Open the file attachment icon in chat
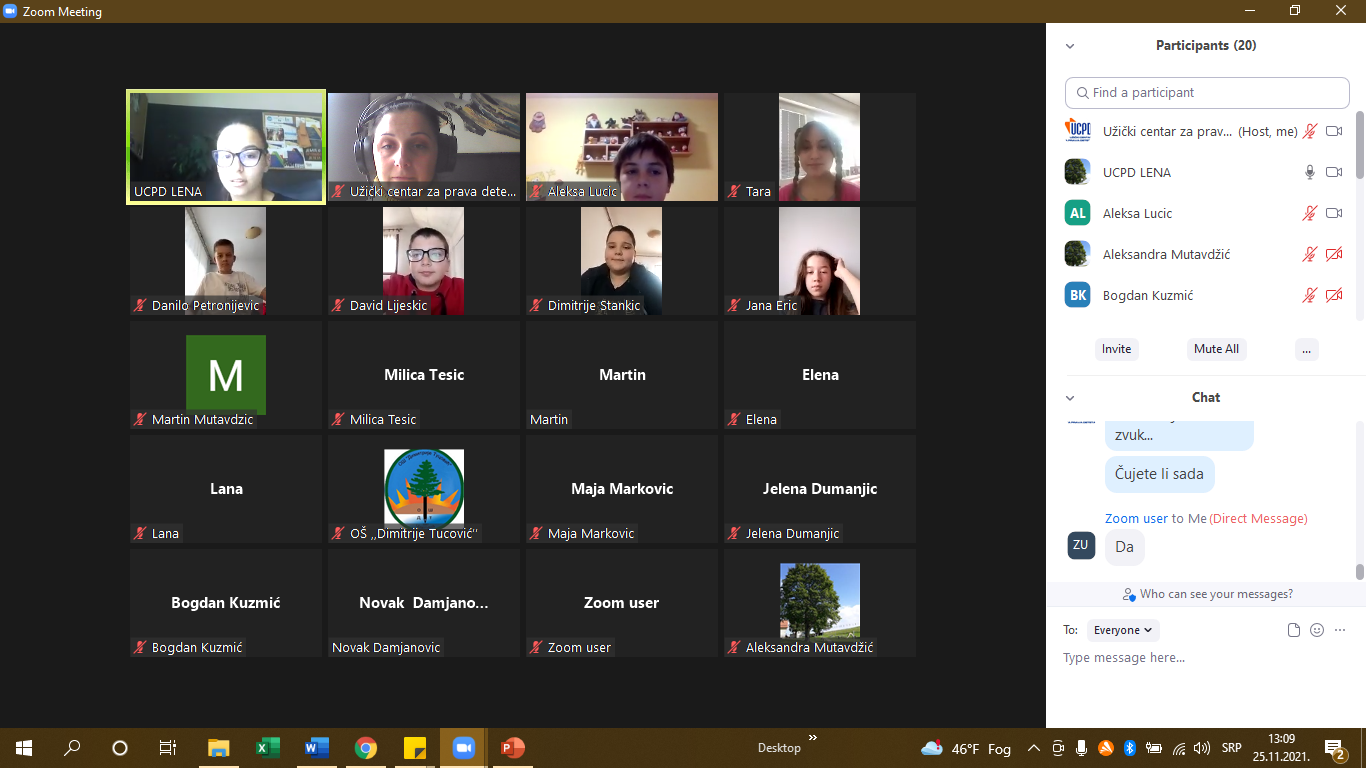The image size is (1366, 768). [x=1294, y=630]
